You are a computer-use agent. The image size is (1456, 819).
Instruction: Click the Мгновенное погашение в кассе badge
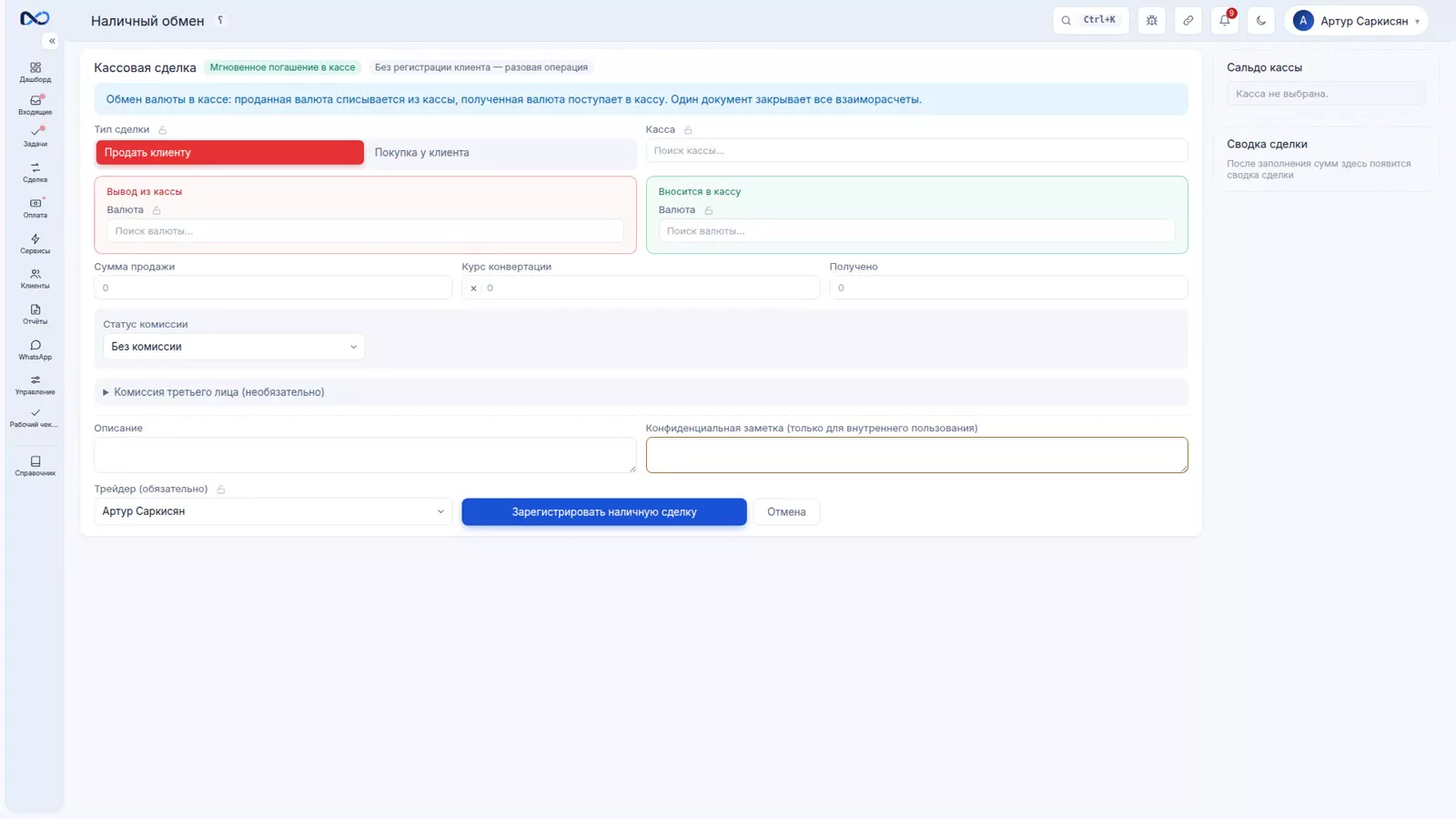click(283, 67)
